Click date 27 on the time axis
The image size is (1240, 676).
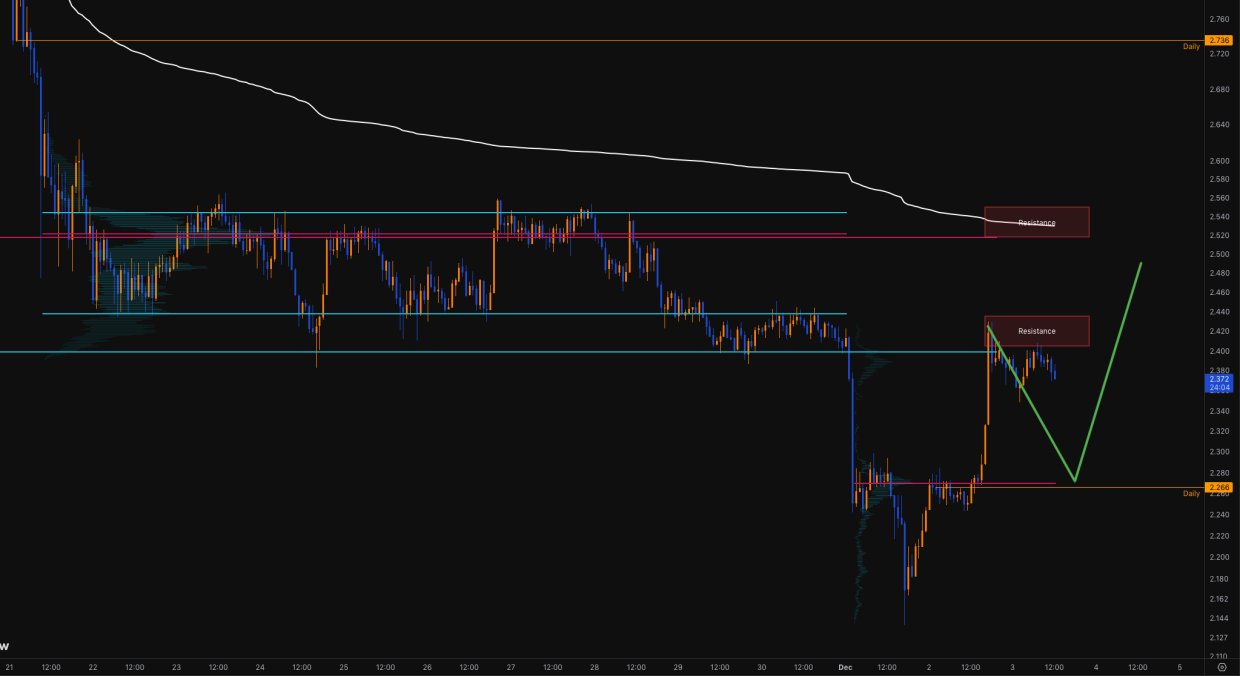coord(510,666)
